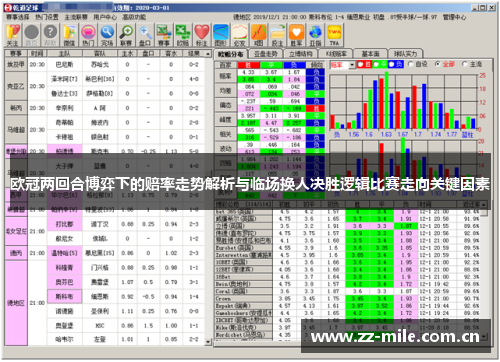Click the 赛事 Excel export icon
Image resolution: width=500 pixels, height=362 pixels.
pos(164,35)
